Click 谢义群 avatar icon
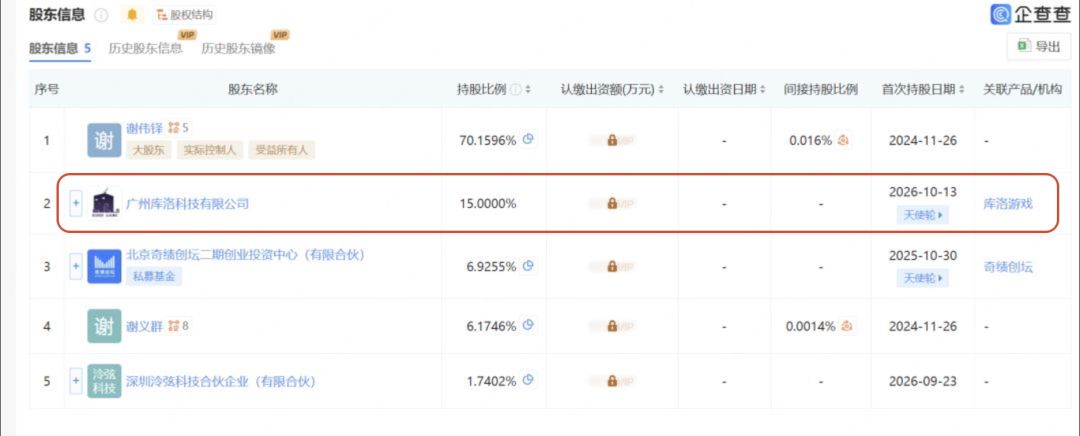Image resolution: width=1080 pixels, height=436 pixels. [x=104, y=326]
